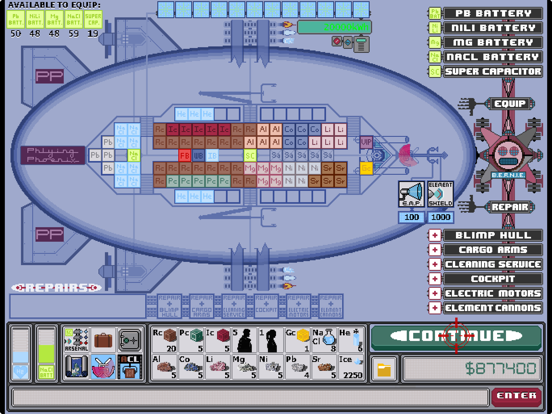
Task: Select the Al ore inventory slot
Action: [164, 367]
